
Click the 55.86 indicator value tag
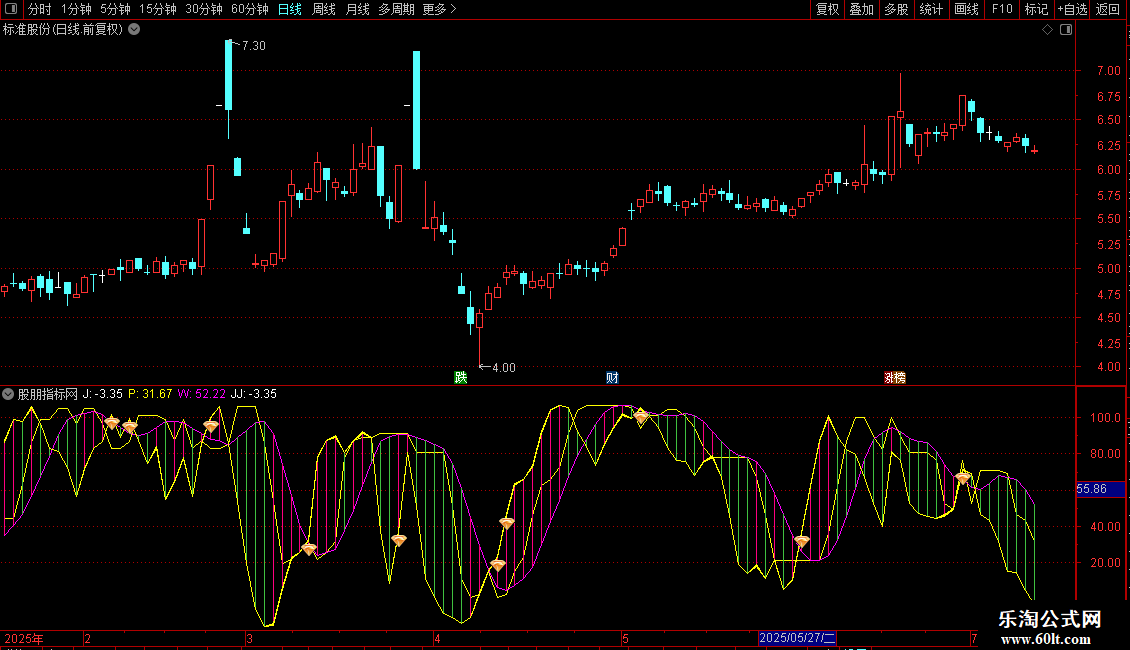[1100, 489]
